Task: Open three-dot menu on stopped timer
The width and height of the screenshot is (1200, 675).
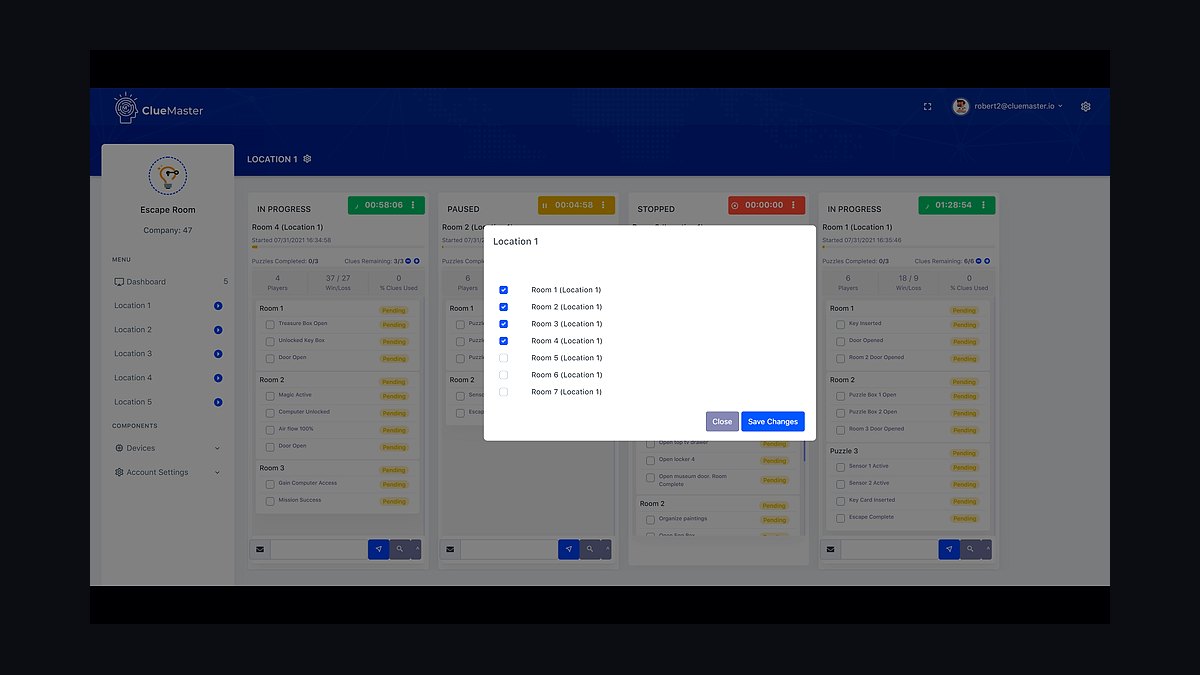Action: pyautogui.click(x=793, y=205)
